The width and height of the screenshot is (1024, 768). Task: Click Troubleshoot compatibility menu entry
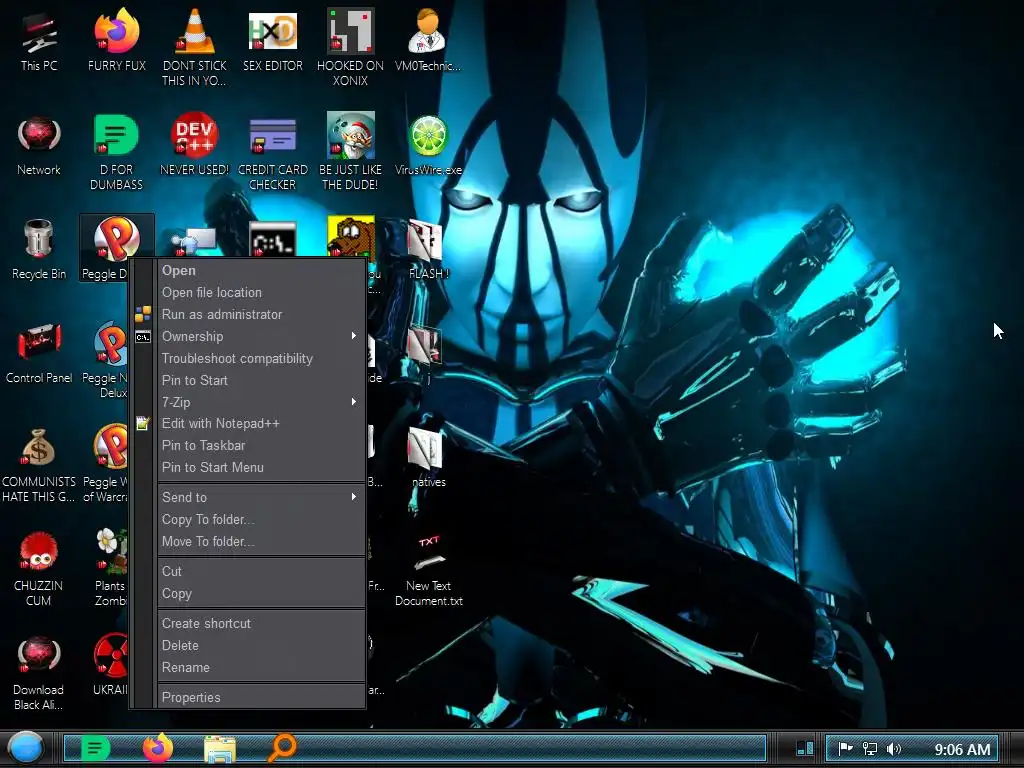click(261, 359)
